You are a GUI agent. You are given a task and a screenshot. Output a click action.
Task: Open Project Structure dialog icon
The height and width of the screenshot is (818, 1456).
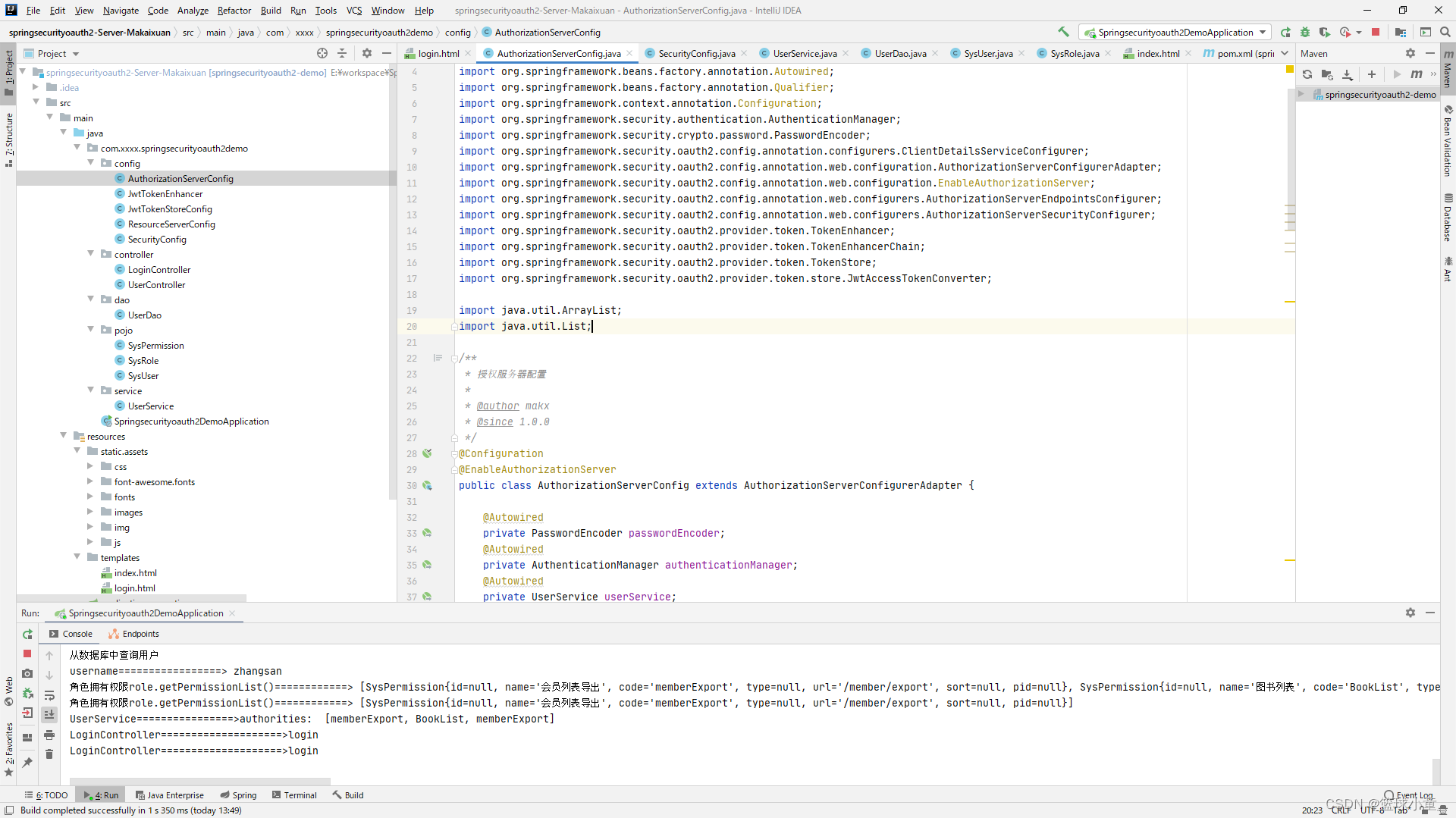pos(1401,32)
